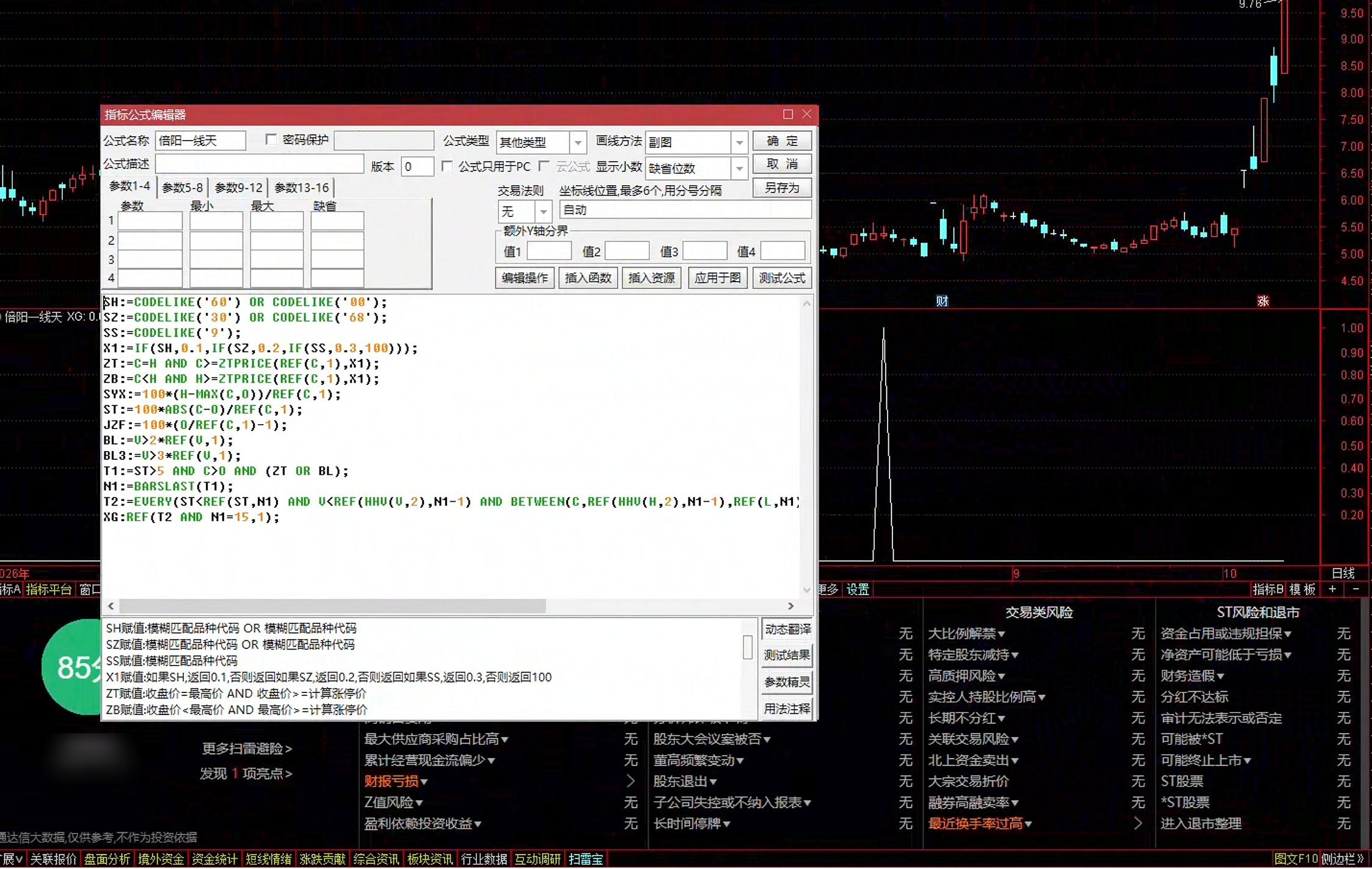1372x869 pixels.
Task: Switch to 参数9-12 tab
Action: [238, 188]
